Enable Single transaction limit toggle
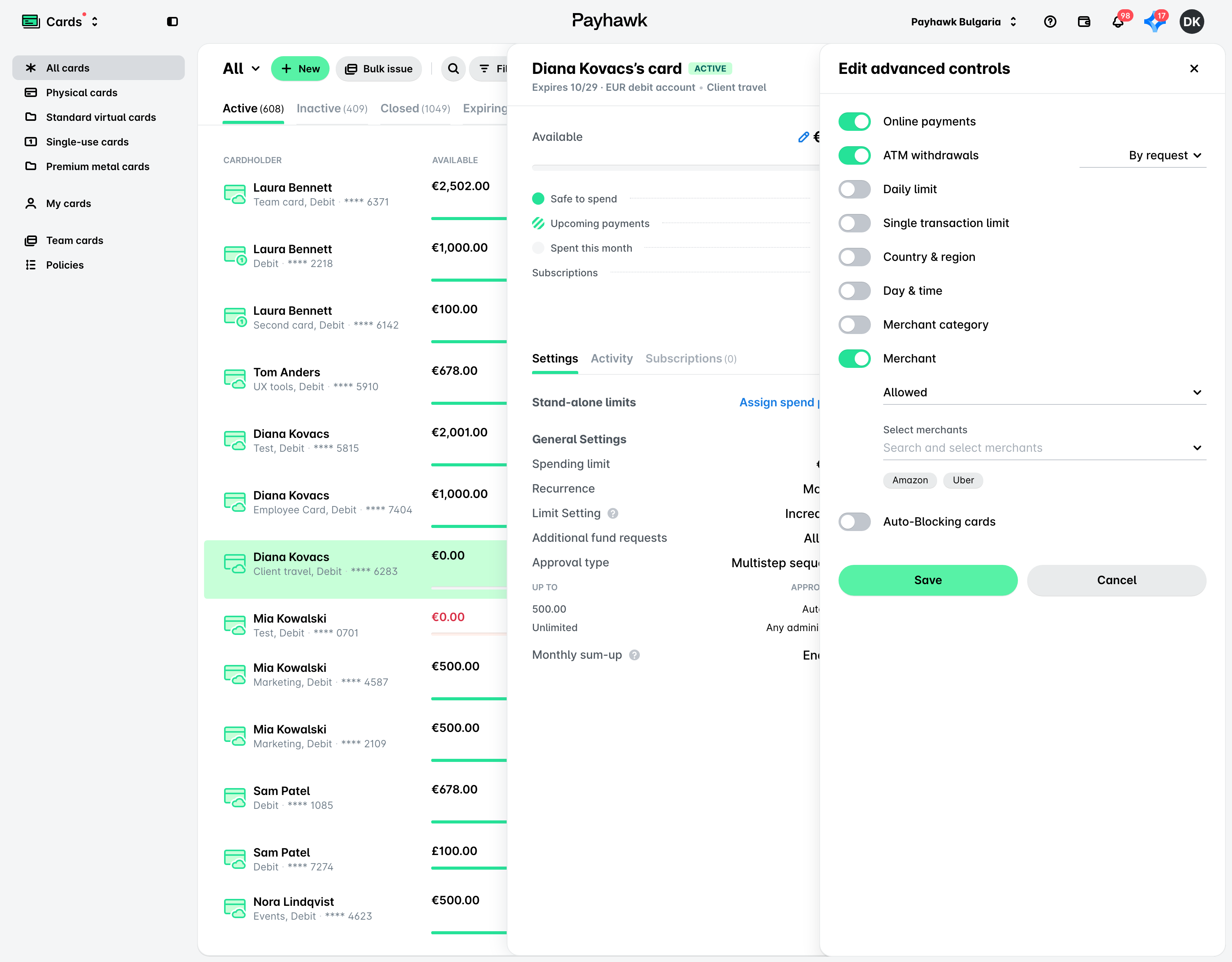 tap(855, 223)
